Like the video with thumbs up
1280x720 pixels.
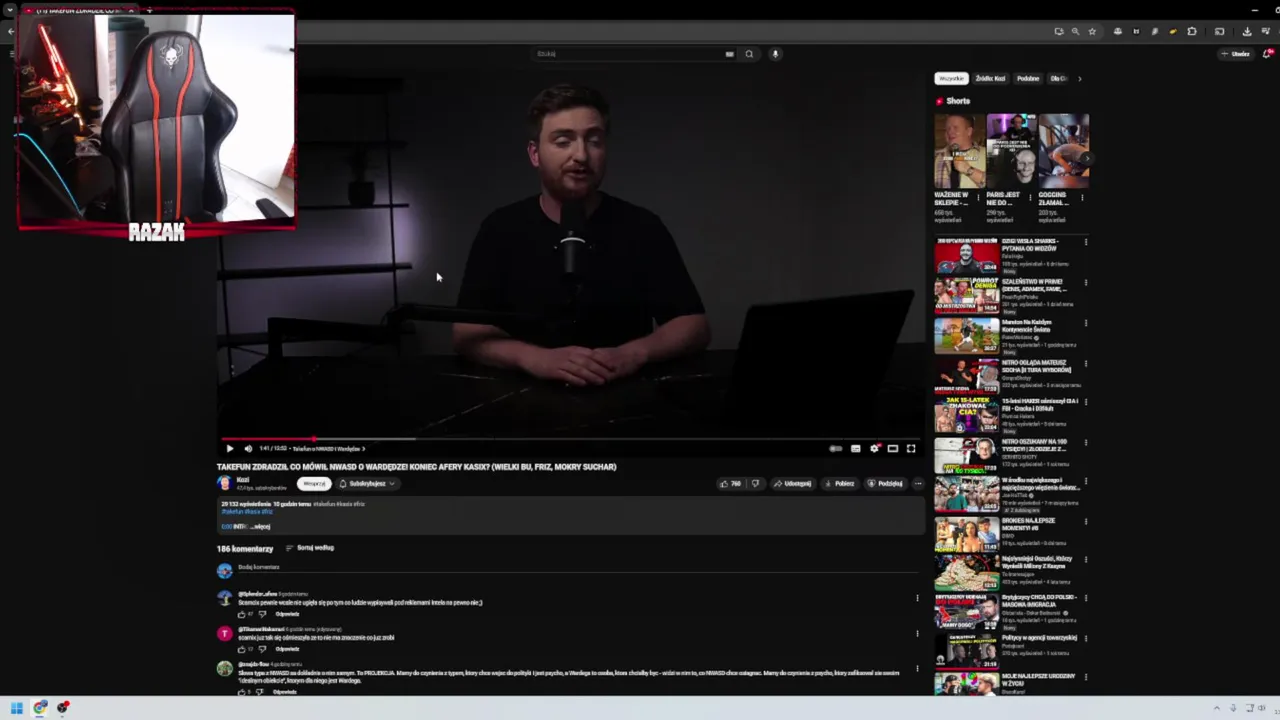[729, 484]
